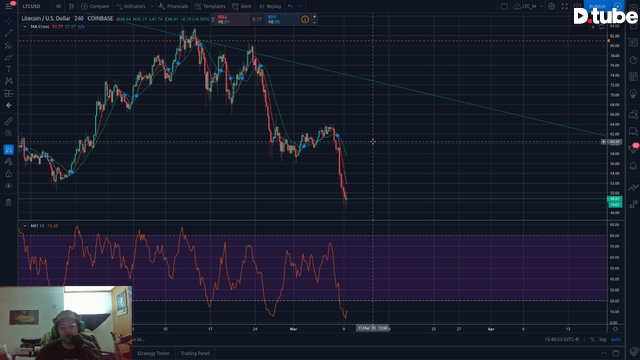Click the 15:40:53 (UTC-4) timezone selector

click(x=562, y=339)
